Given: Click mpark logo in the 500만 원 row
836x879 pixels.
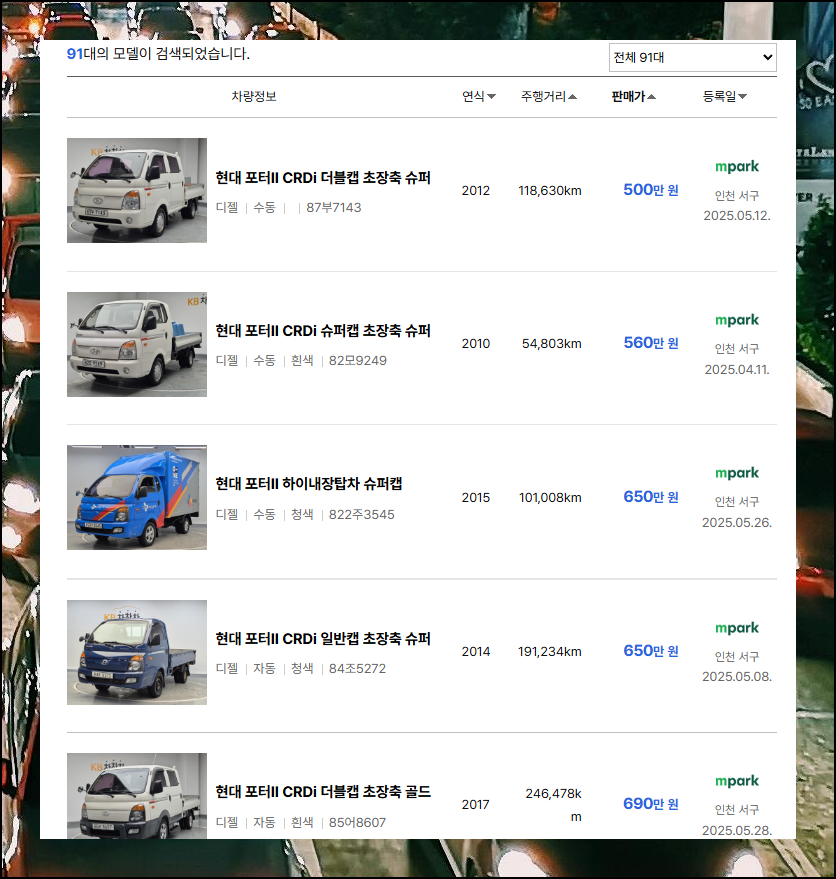Looking at the screenshot, I should coord(737,166).
